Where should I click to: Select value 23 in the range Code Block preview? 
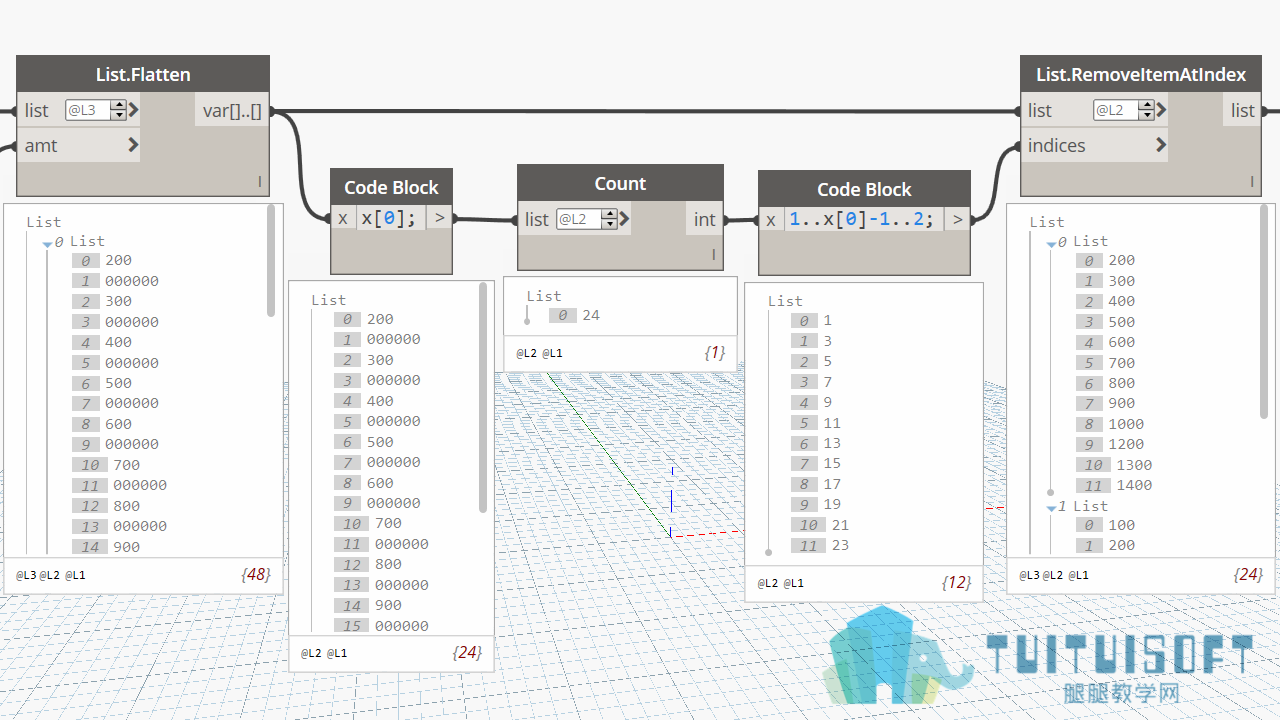coord(840,545)
